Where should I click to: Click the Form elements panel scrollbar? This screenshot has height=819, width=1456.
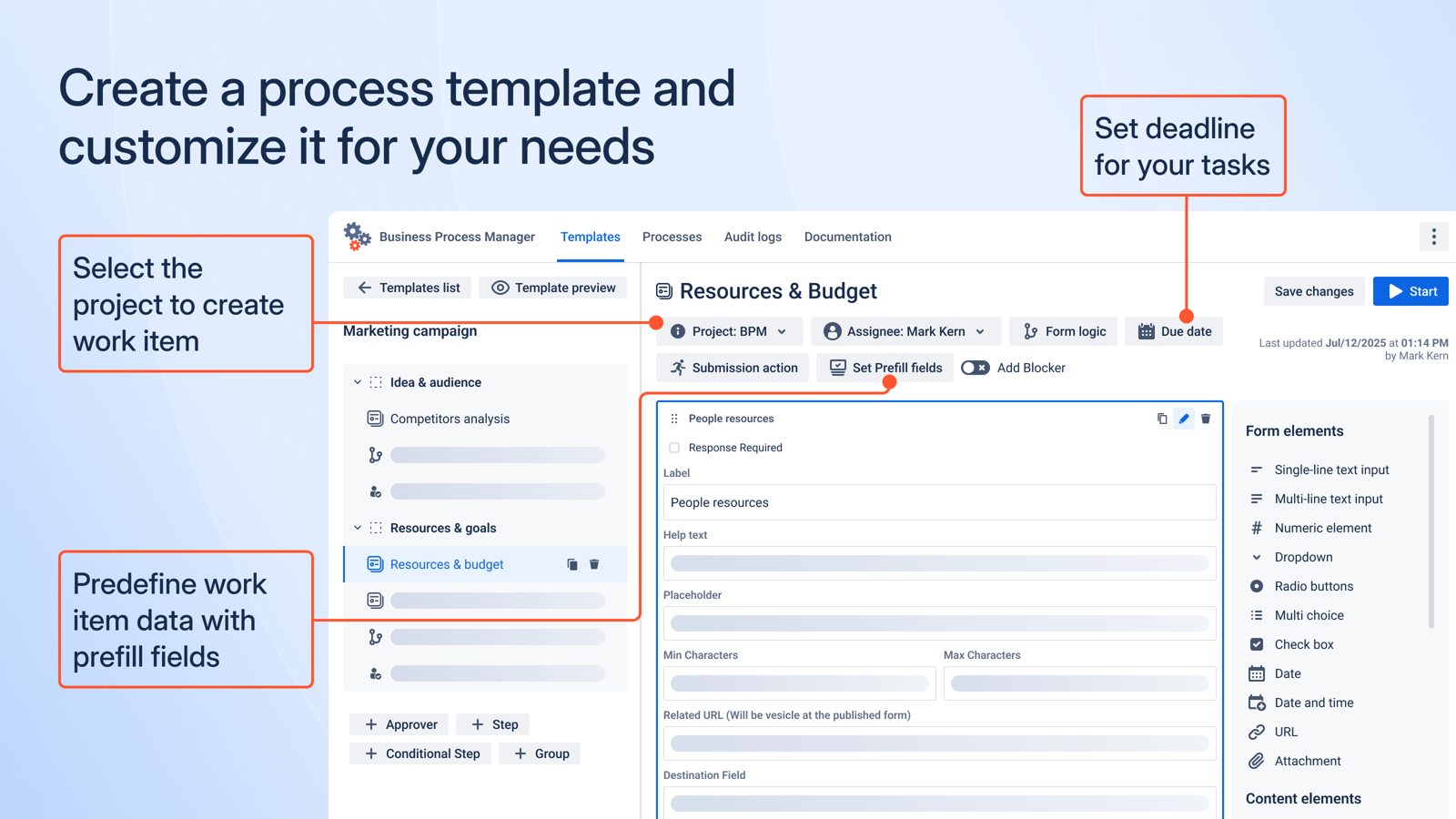(x=1431, y=521)
